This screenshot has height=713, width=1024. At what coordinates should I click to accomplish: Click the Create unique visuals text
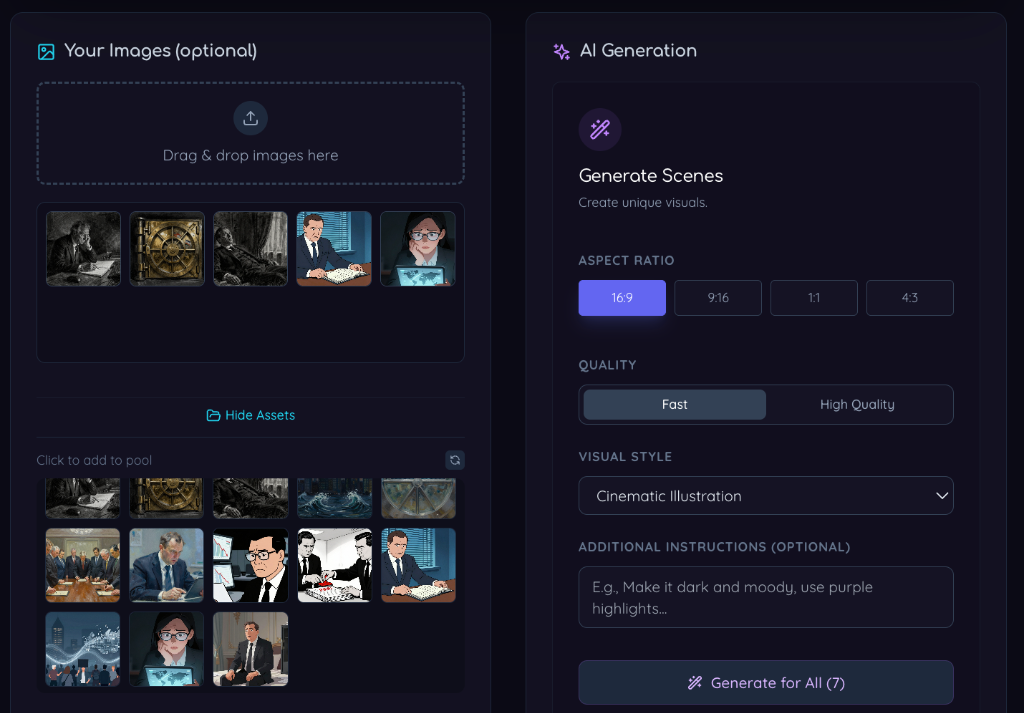coord(643,202)
